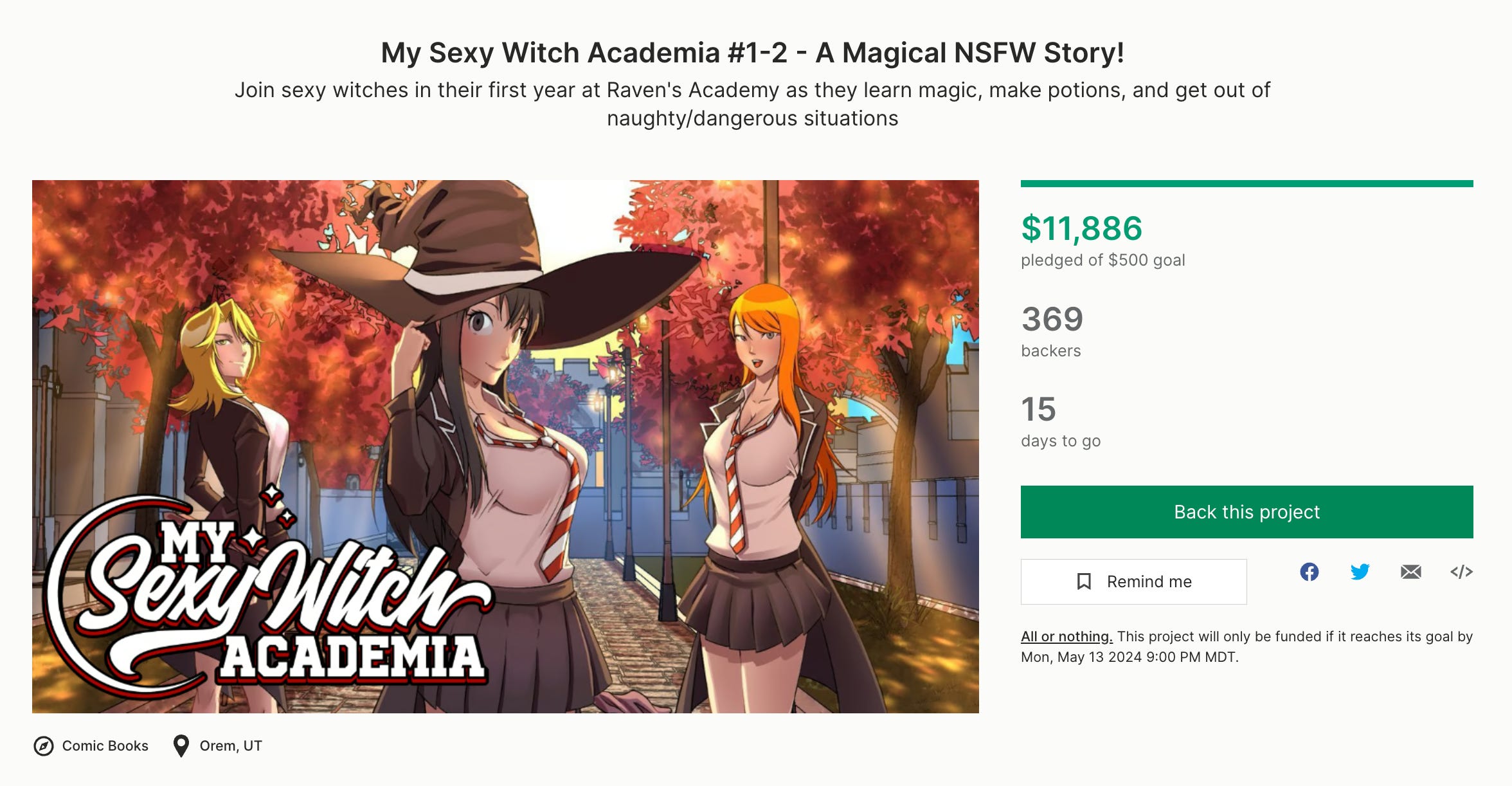Open the All or nothing link
The width and height of the screenshot is (1512, 786).
pyautogui.click(x=1066, y=636)
